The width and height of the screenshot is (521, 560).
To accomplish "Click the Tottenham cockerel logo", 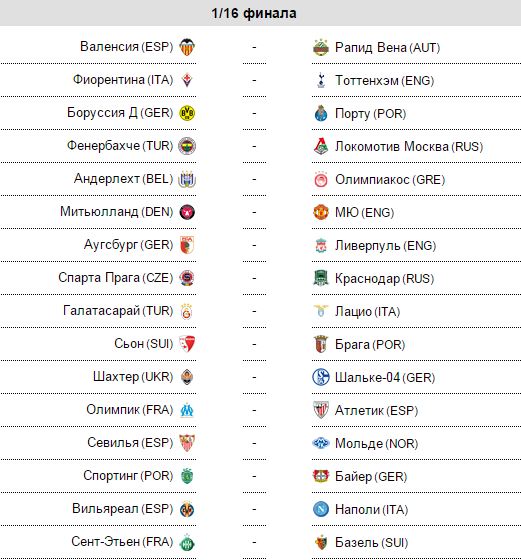I will pos(321,80).
